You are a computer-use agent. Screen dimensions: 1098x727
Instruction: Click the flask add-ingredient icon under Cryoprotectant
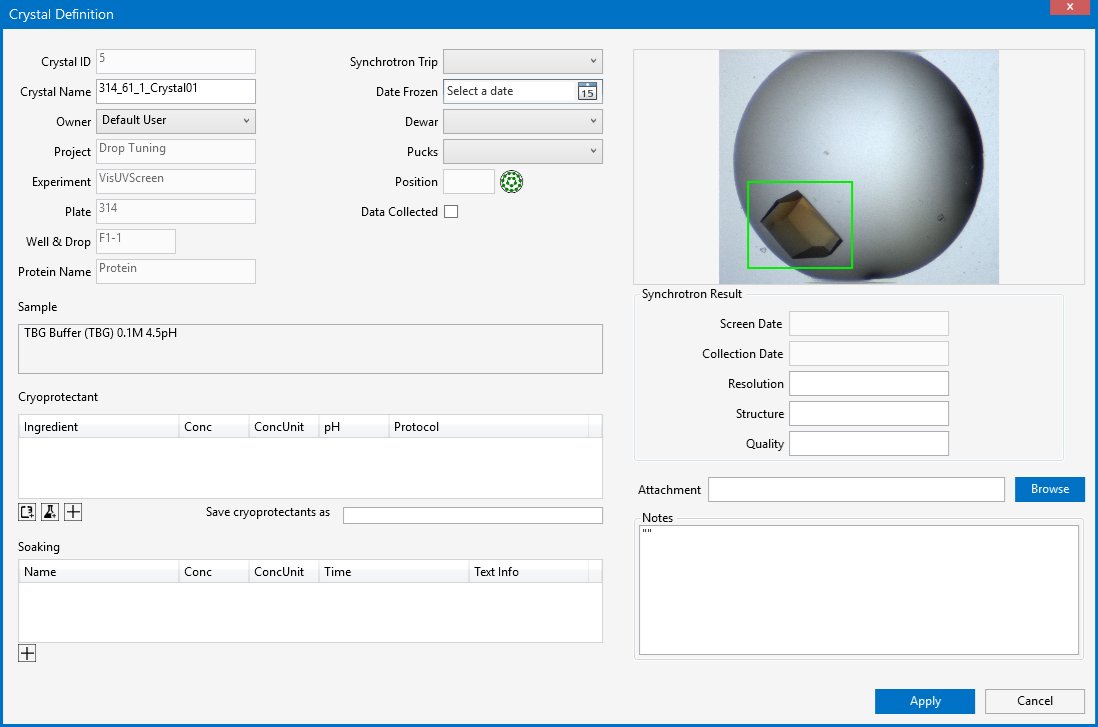click(x=50, y=512)
